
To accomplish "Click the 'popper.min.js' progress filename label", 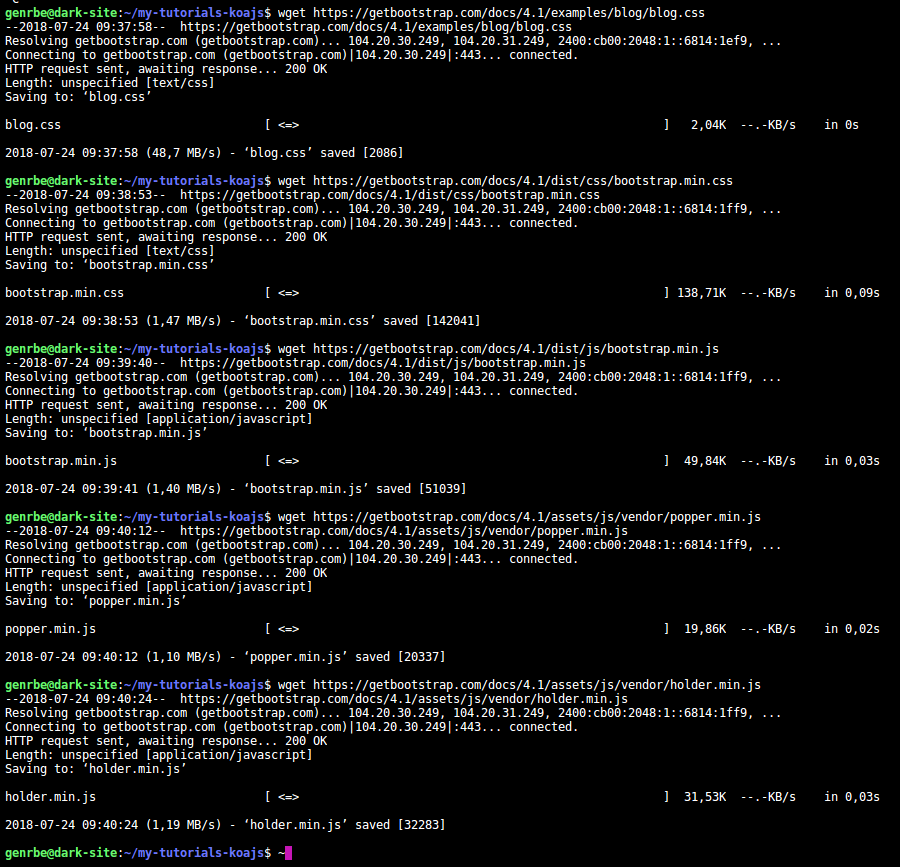I will (x=51, y=629).
